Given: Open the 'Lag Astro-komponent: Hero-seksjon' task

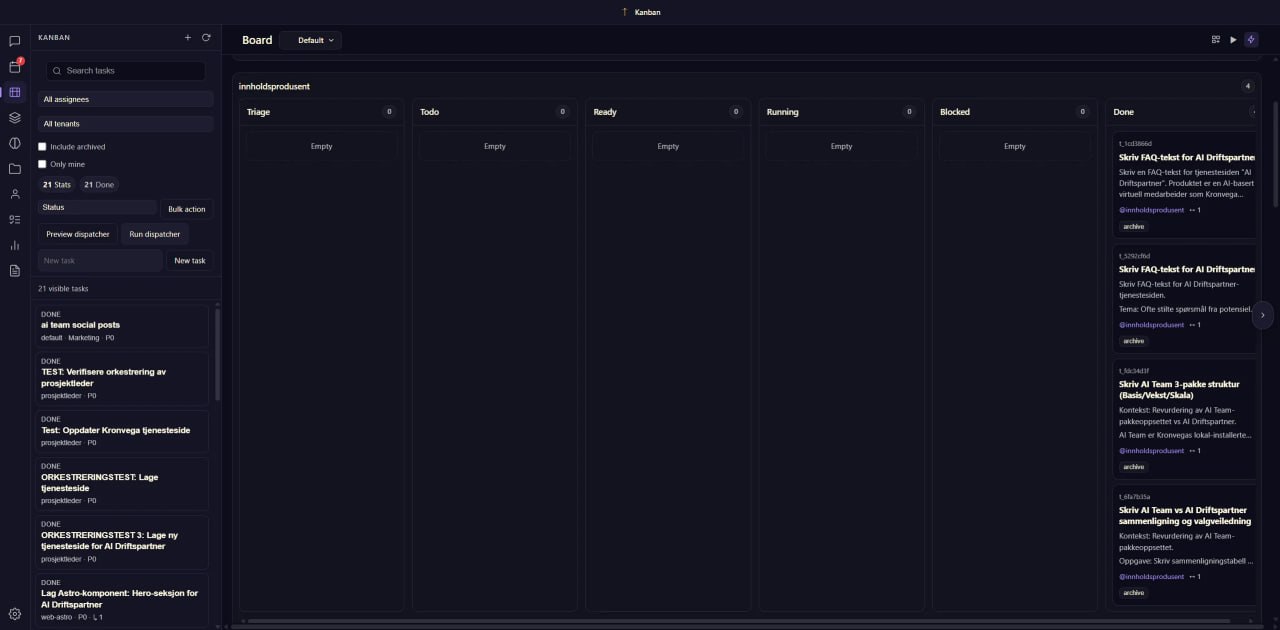Looking at the screenshot, I should [x=124, y=599].
